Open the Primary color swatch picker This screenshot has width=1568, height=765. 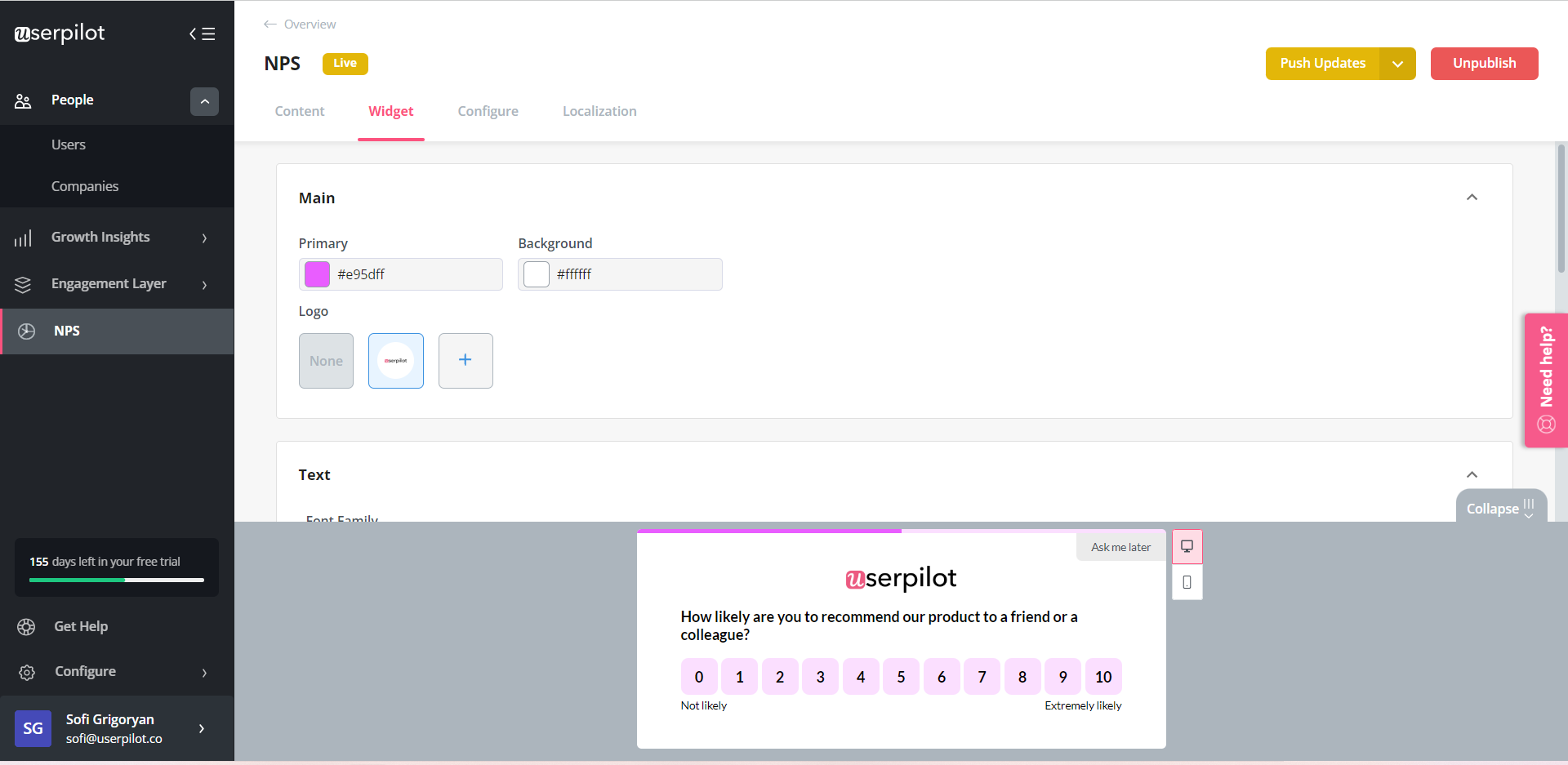click(317, 274)
